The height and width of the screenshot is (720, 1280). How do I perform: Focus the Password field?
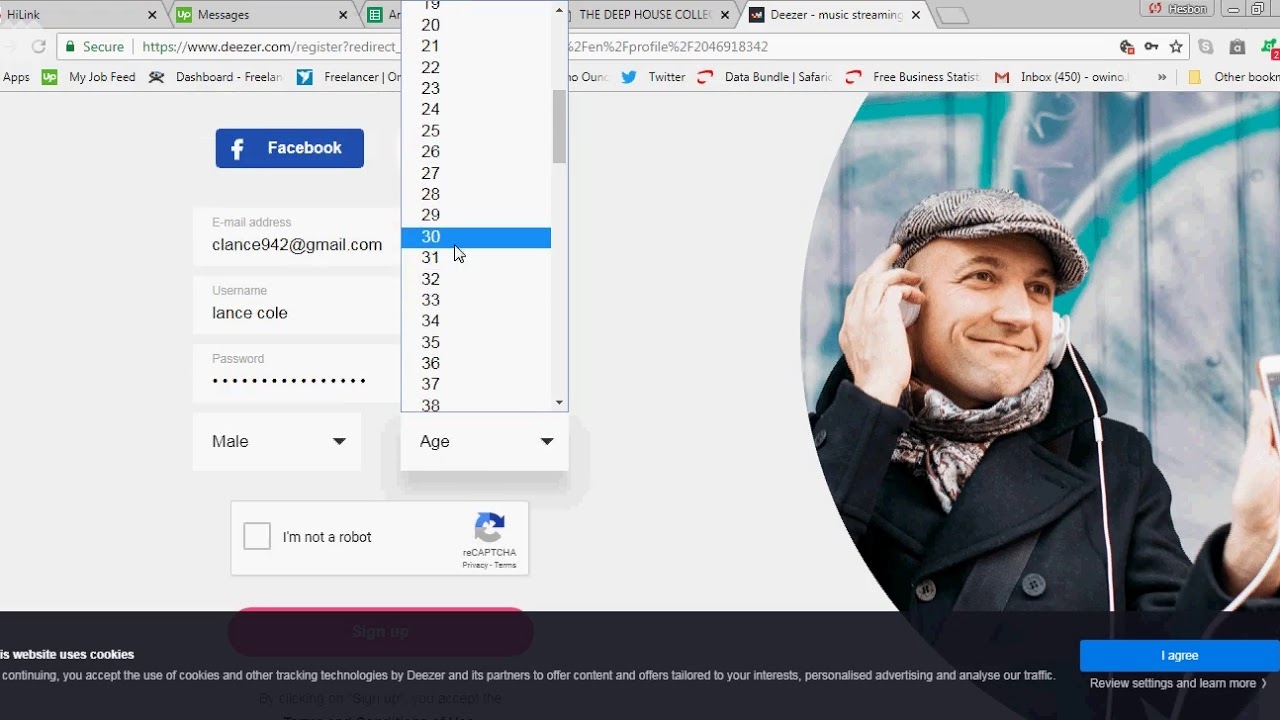pos(297,373)
